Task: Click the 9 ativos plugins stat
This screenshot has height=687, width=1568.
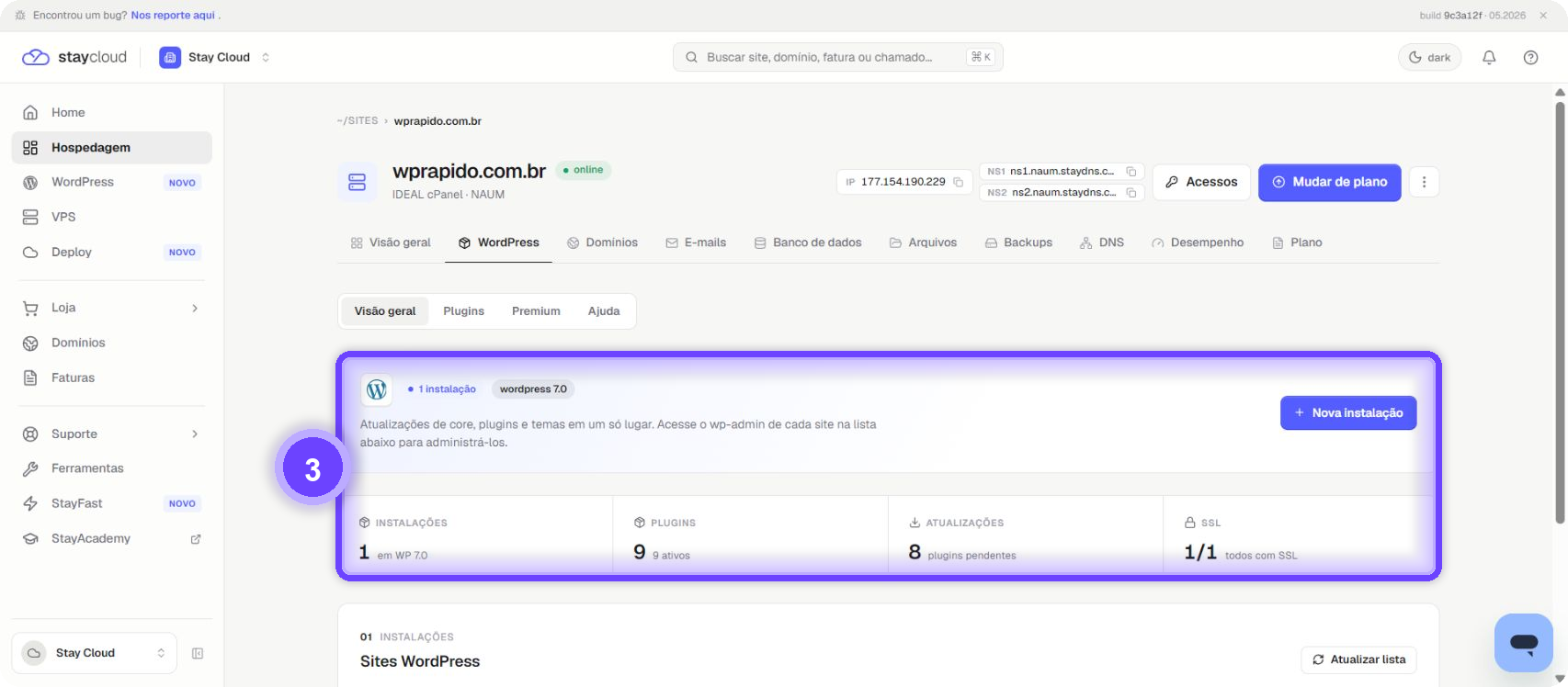Action: click(x=751, y=538)
